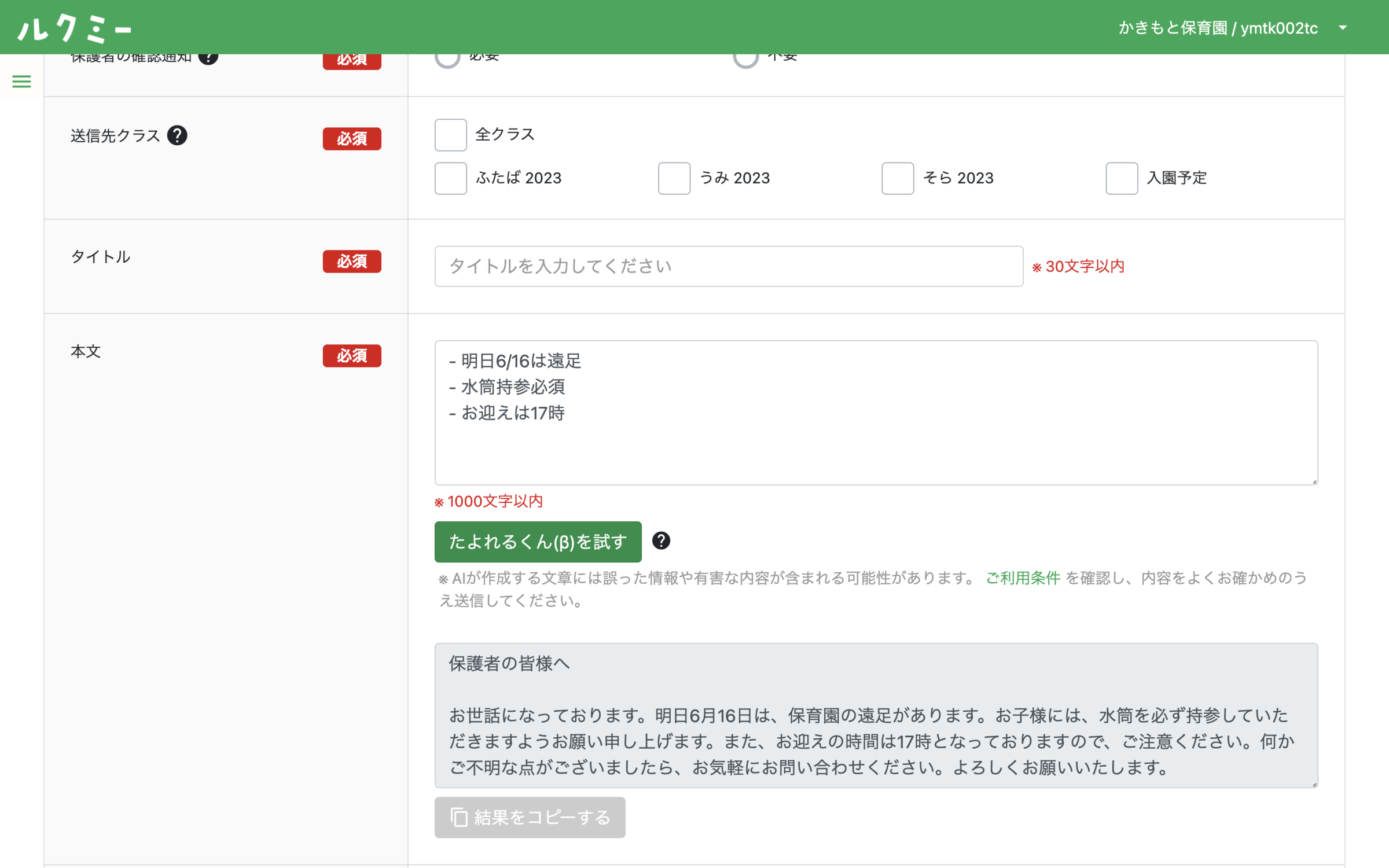Image resolution: width=1389 pixels, height=868 pixels.
Task: Click the 本文 field label
Action: point(86,351)
